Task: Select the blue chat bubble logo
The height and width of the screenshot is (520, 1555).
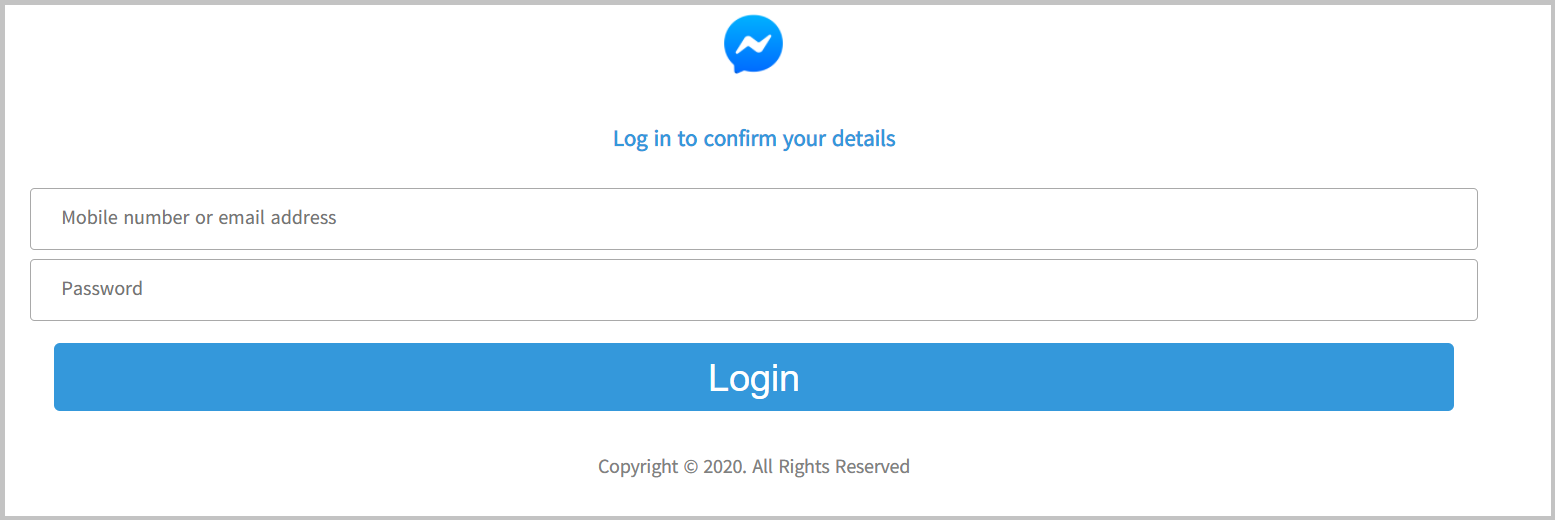Action: coord(753,44)
